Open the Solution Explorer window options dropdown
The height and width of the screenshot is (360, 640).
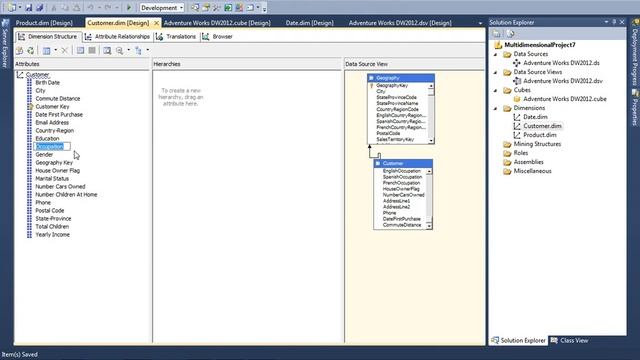(x=606, y=22)
